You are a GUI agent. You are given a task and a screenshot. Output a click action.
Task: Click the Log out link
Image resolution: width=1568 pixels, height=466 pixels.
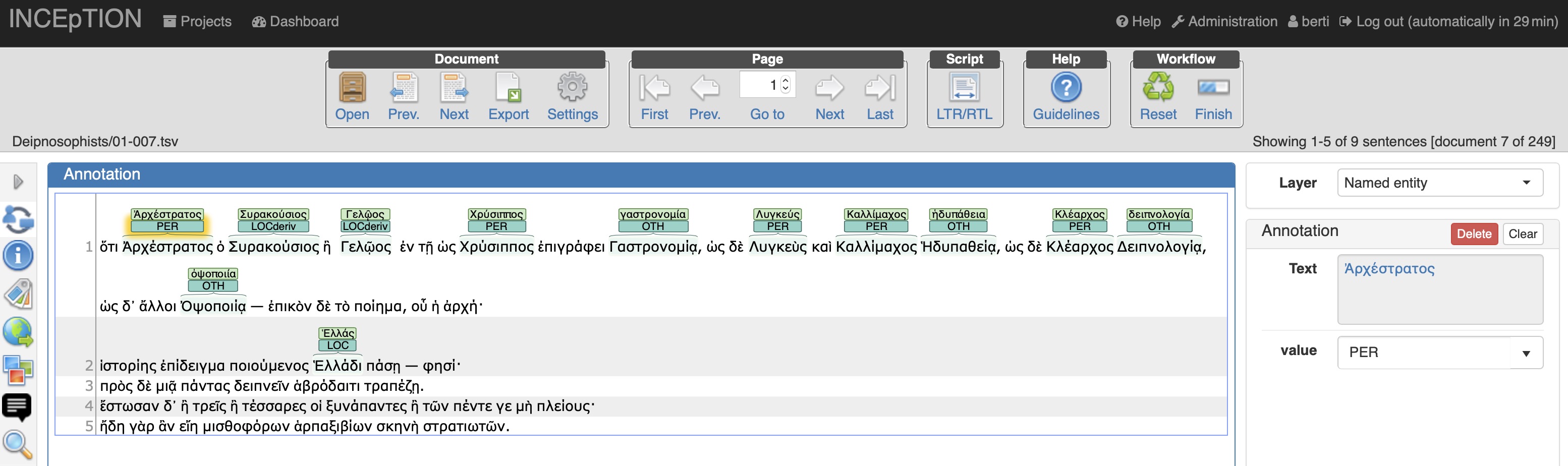pyautogui.click(x=1449, y=21)
